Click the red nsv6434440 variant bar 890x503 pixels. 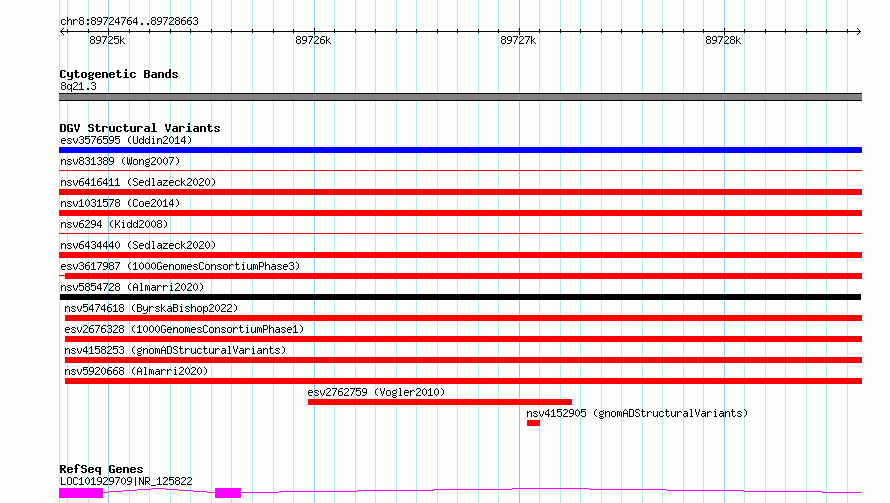[x=460, y=255]
